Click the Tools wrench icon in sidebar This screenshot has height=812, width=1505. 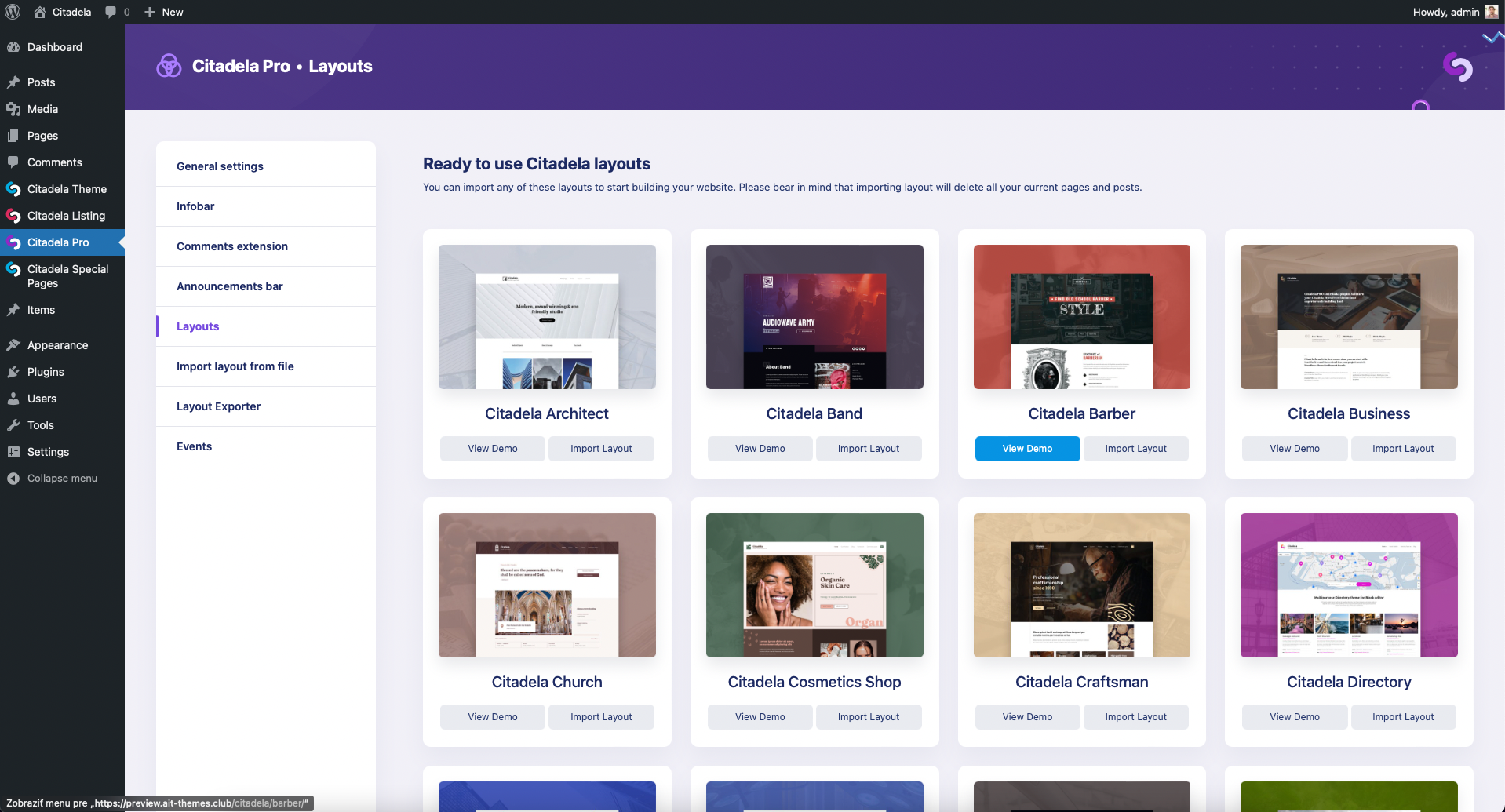click(13, 425)
